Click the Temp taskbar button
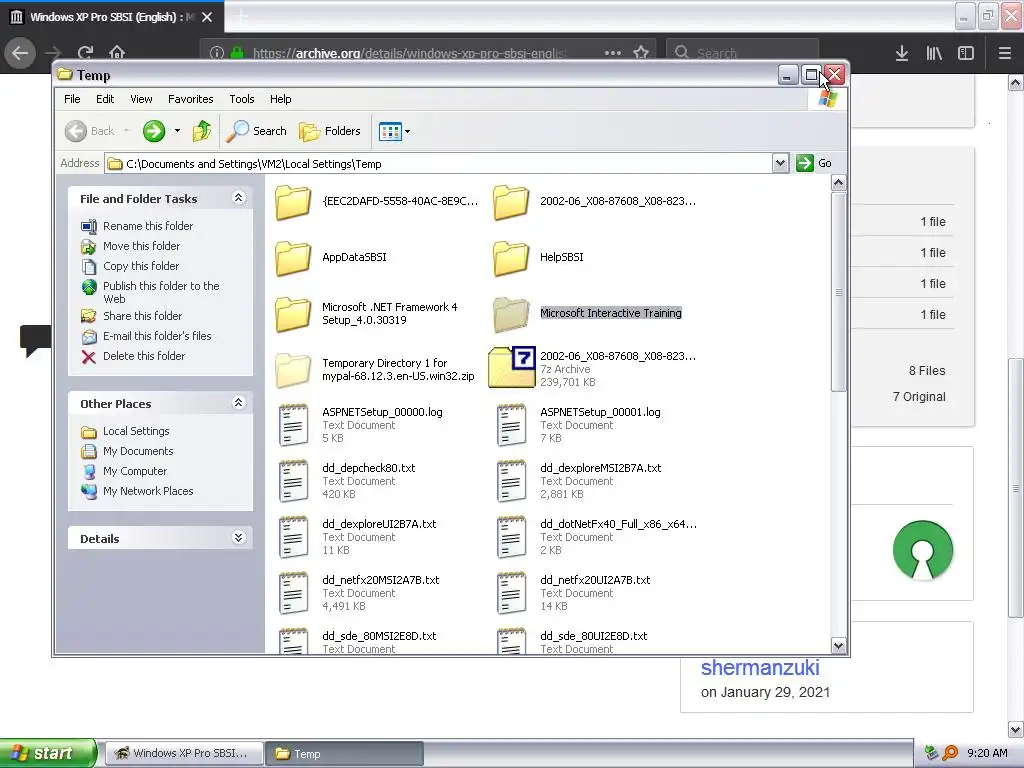The width and height of the screenshot is (1024, 768). [345, 754]
